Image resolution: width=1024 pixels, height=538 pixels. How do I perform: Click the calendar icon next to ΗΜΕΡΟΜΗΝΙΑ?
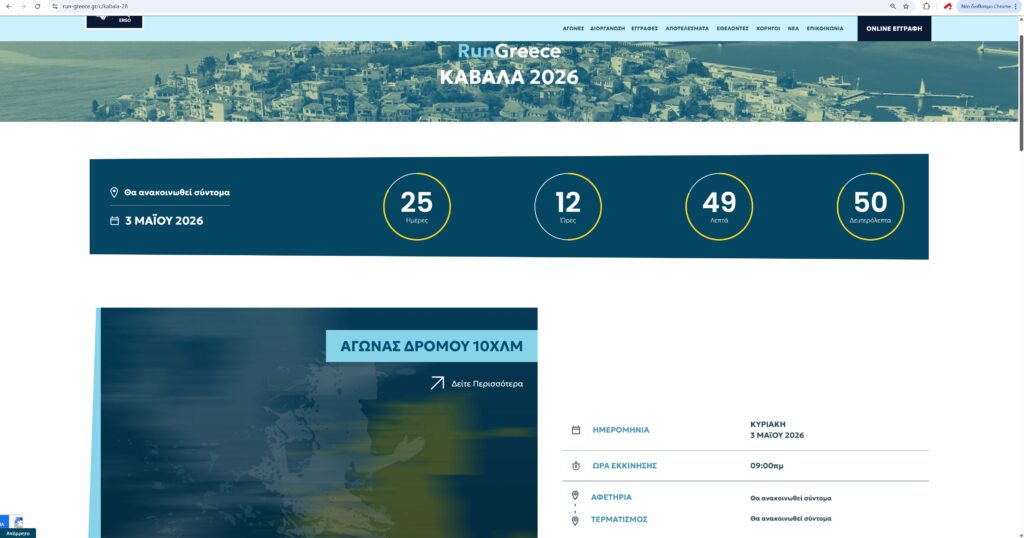pos(576,430)
